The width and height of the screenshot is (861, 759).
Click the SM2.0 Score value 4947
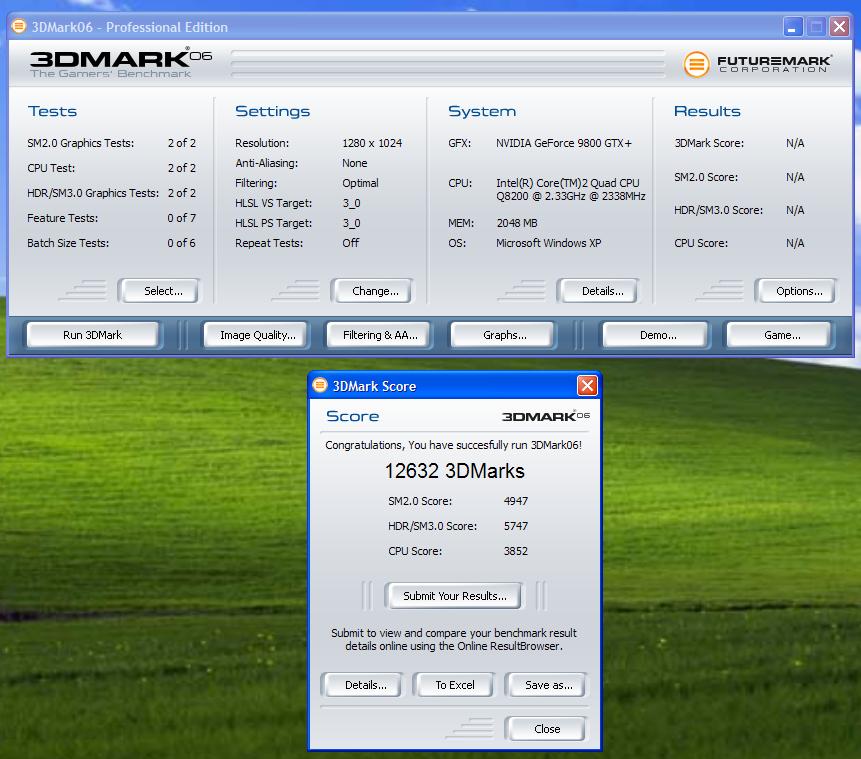point(516,501)
